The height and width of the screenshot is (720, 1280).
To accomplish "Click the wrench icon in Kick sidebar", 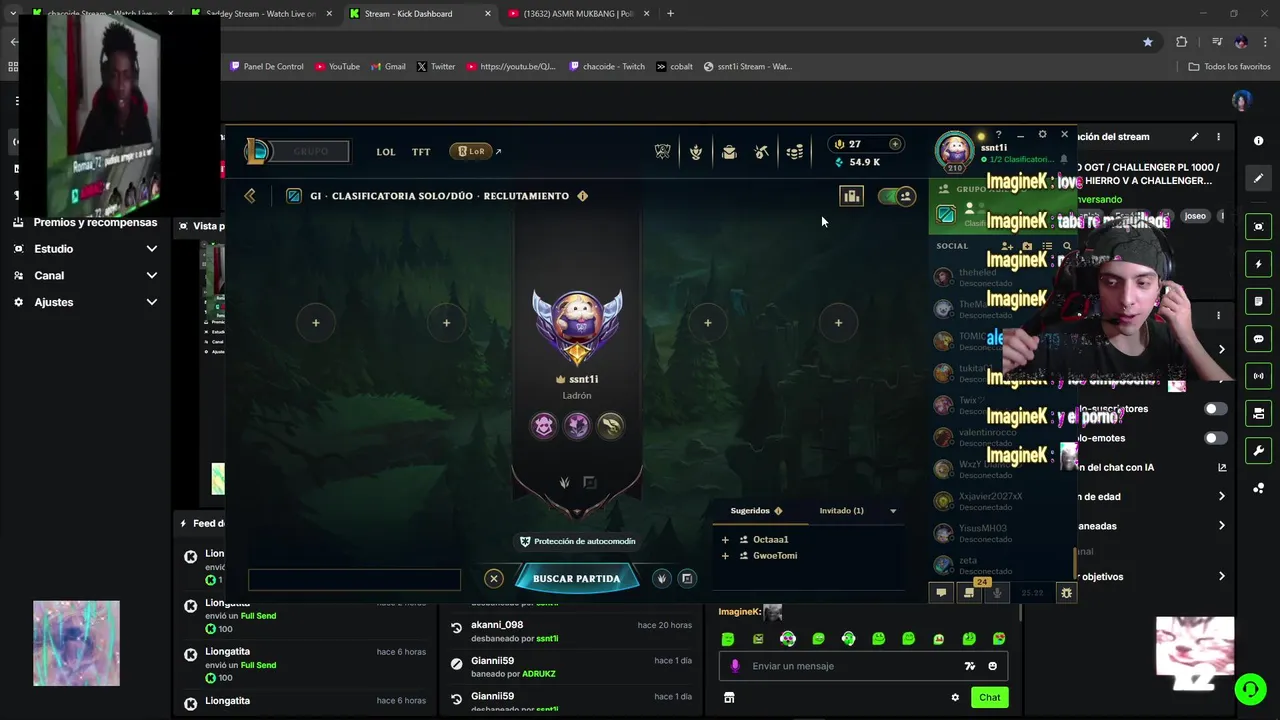I will tap(1259, 450).
